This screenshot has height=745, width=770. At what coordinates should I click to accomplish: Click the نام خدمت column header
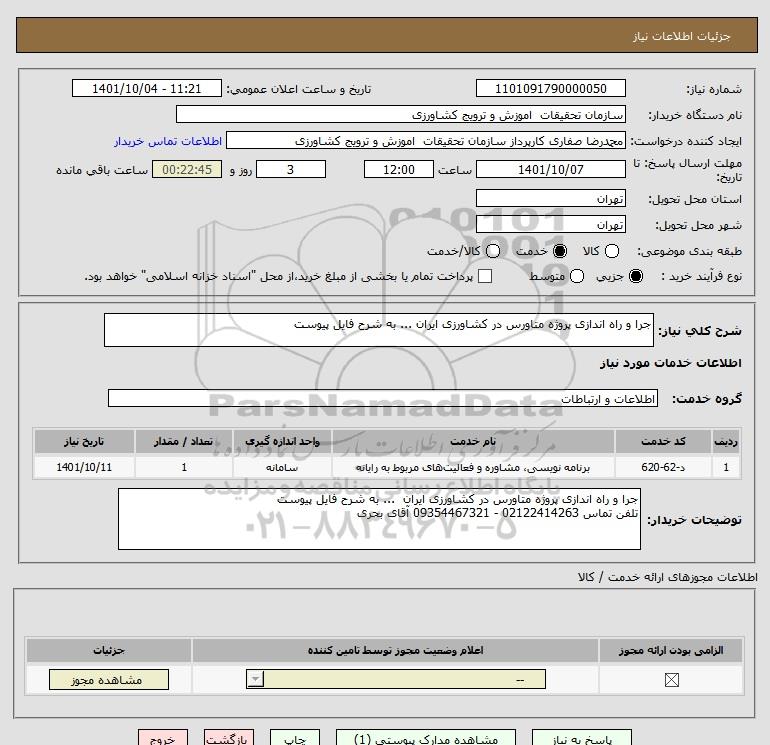point(473,441)
